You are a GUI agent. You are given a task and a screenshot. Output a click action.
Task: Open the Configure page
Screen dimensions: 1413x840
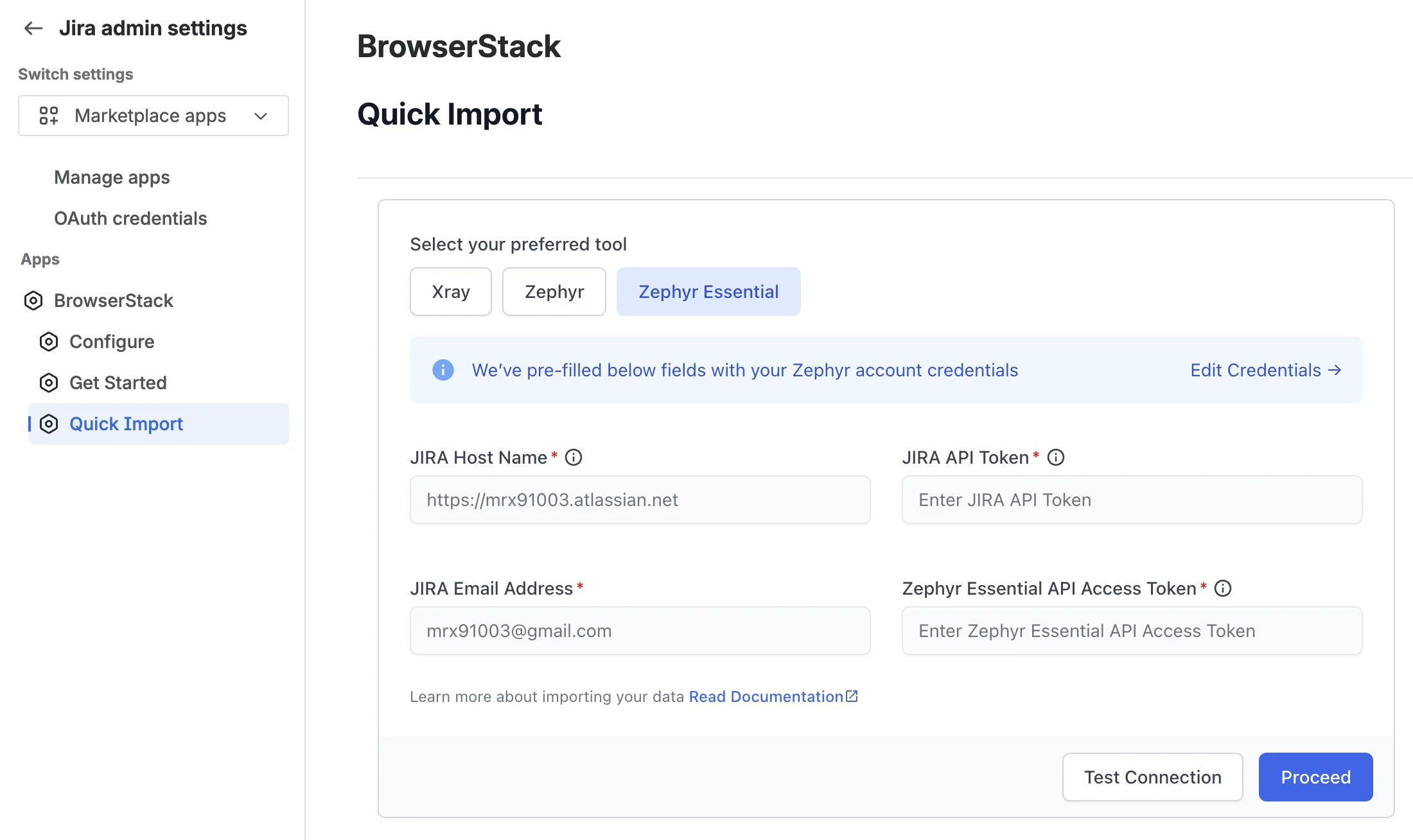coord(112,342)
